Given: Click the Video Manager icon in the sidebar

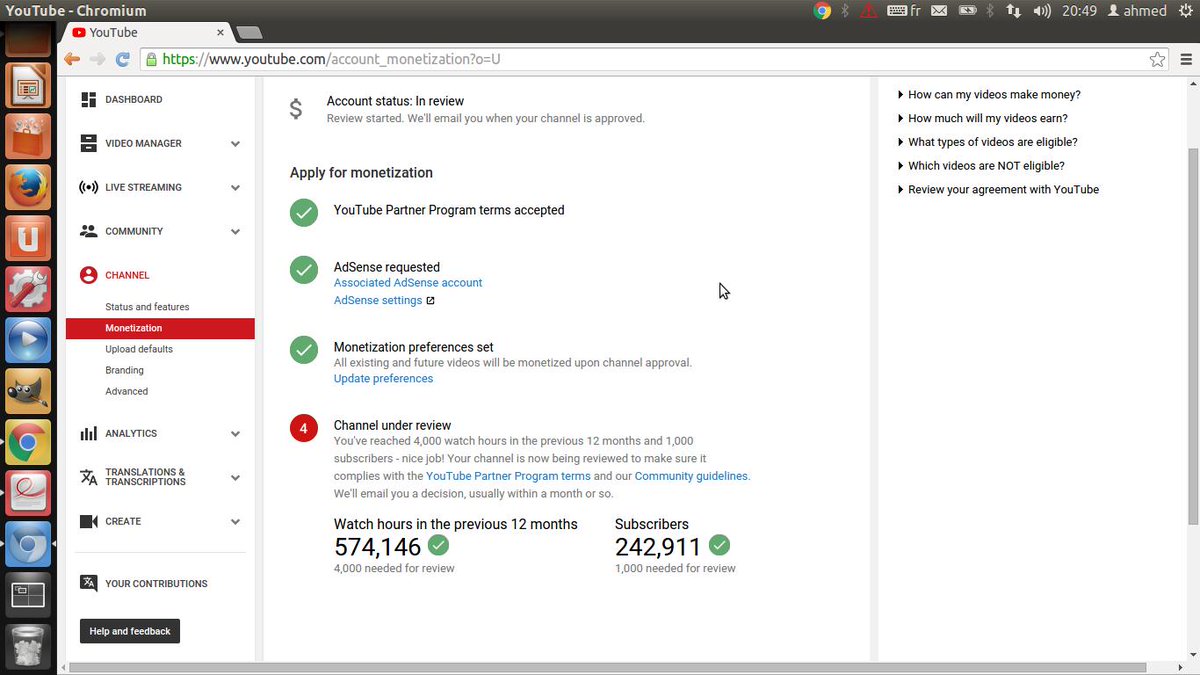Looking at the screenshot, I should click(x=89, y=144).
